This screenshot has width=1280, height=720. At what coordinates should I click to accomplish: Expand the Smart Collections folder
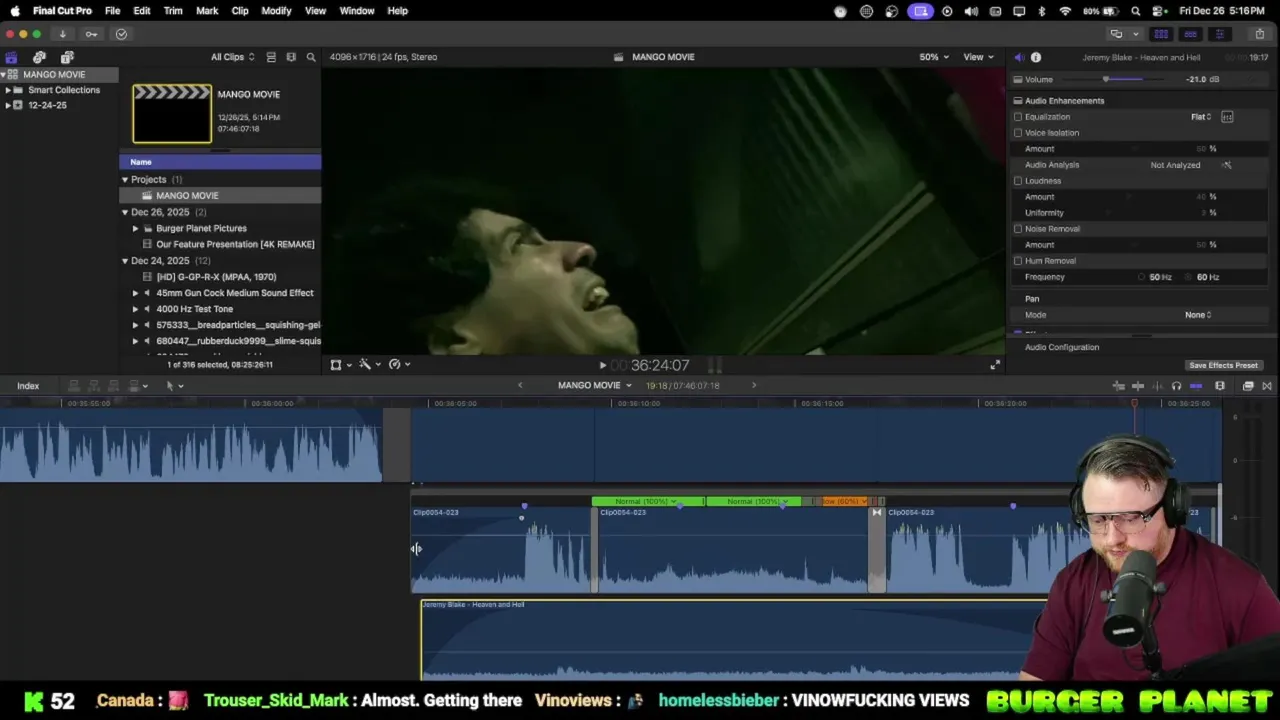[x=8, y=90]
